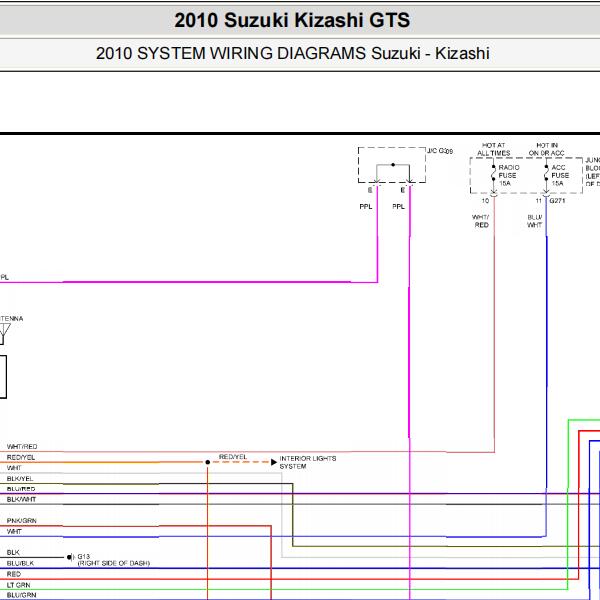Click 'BLU/BLK' wire label

click(20, 563)
